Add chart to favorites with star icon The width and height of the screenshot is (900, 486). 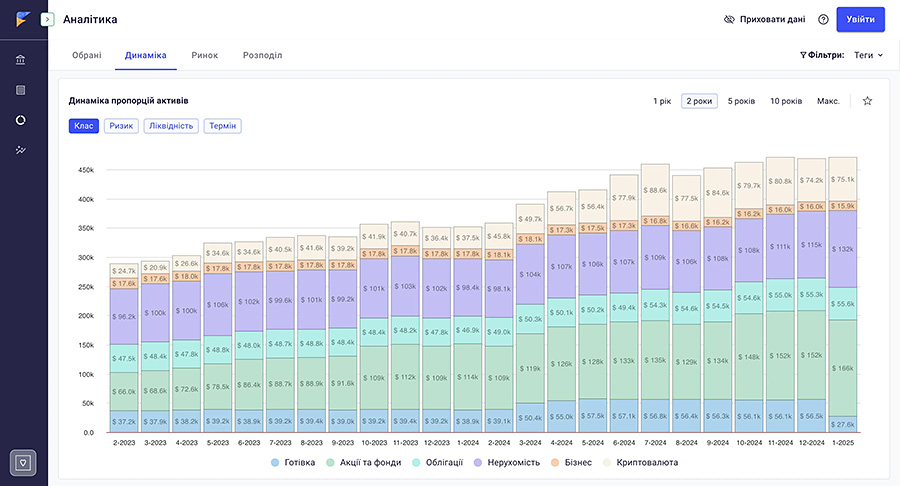867,101
